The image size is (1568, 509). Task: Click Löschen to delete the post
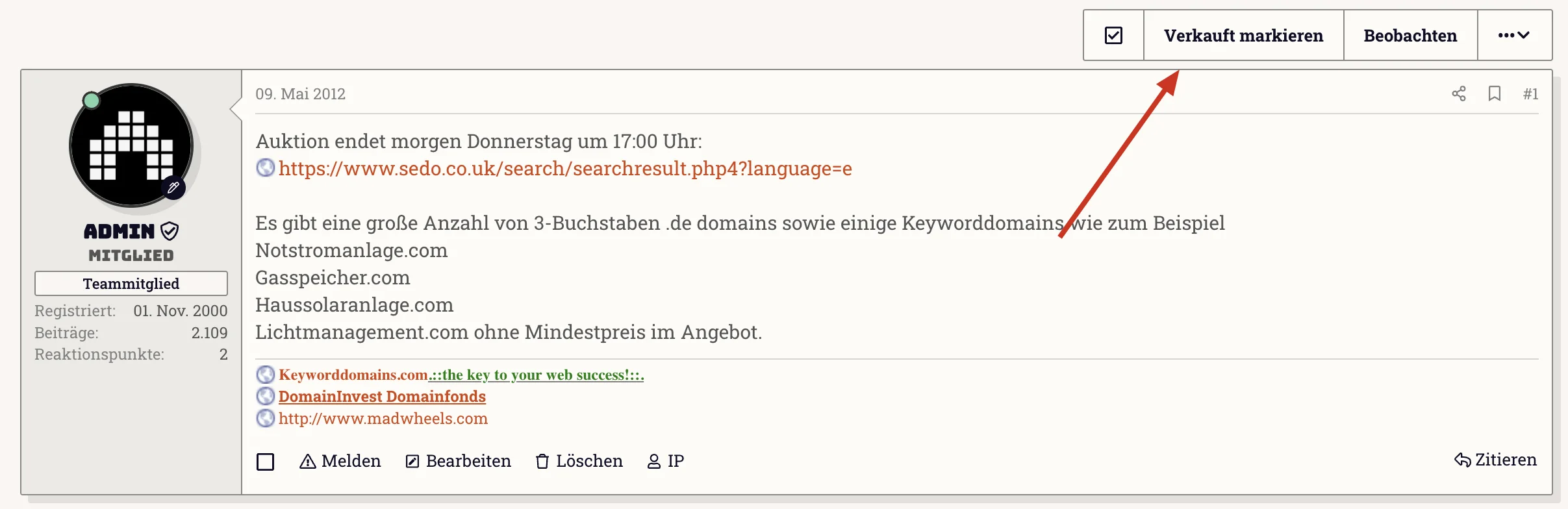point(579,461)
